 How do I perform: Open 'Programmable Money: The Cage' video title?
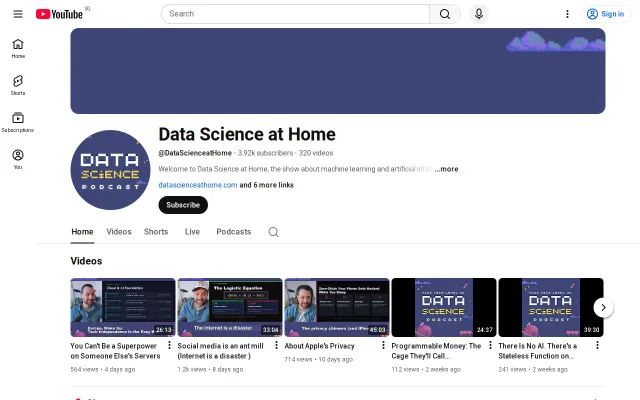click(436, 351)
